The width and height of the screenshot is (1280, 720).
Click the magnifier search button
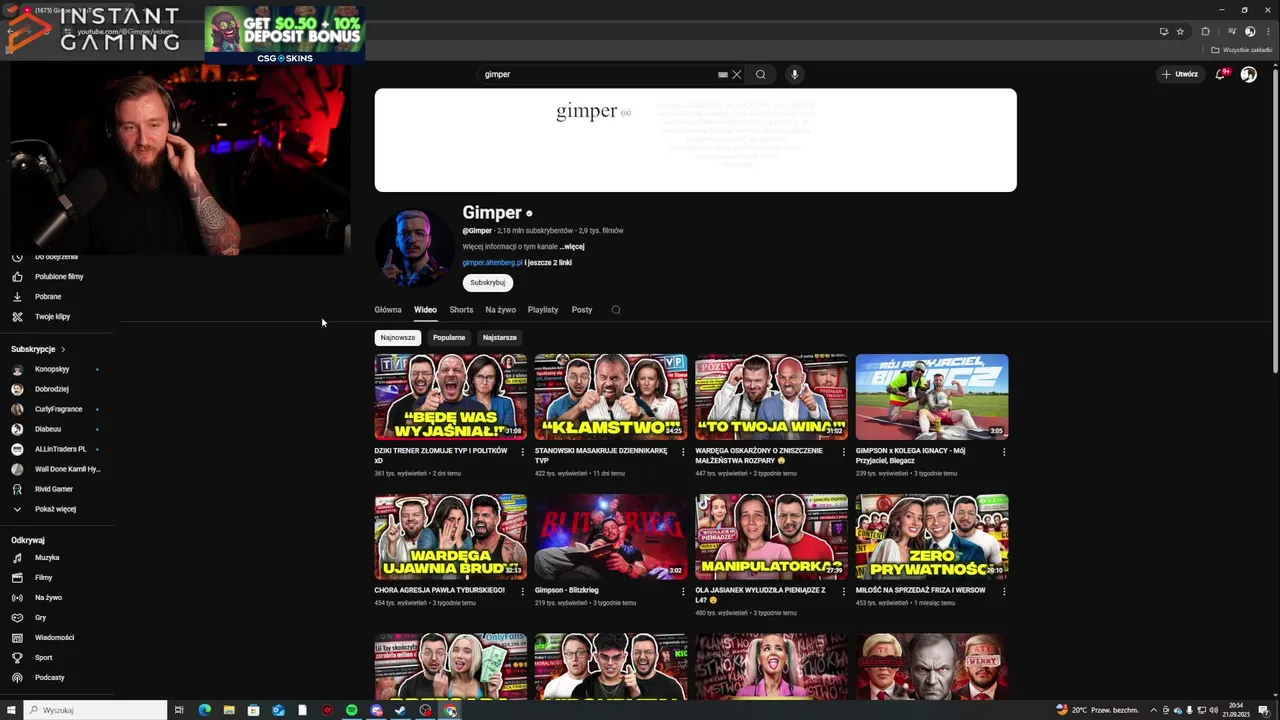pos(761,74)
